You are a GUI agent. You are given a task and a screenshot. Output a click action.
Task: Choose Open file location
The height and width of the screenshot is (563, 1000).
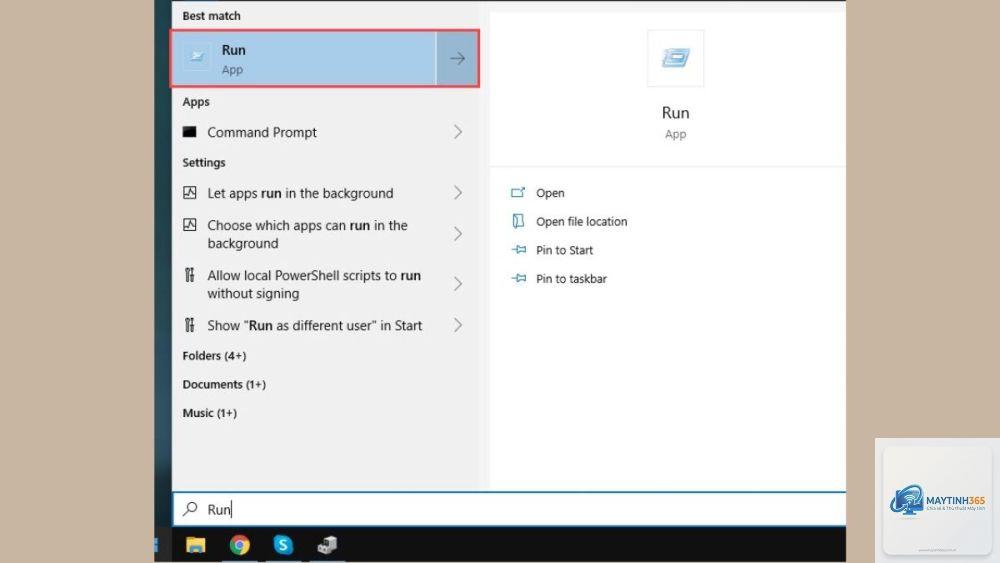click(581, 221)
